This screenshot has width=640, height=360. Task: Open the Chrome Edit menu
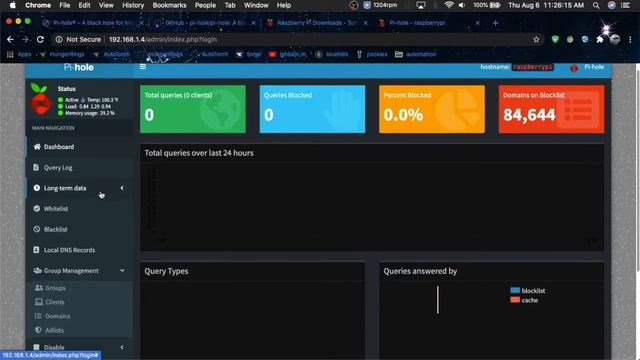[84, 5]
